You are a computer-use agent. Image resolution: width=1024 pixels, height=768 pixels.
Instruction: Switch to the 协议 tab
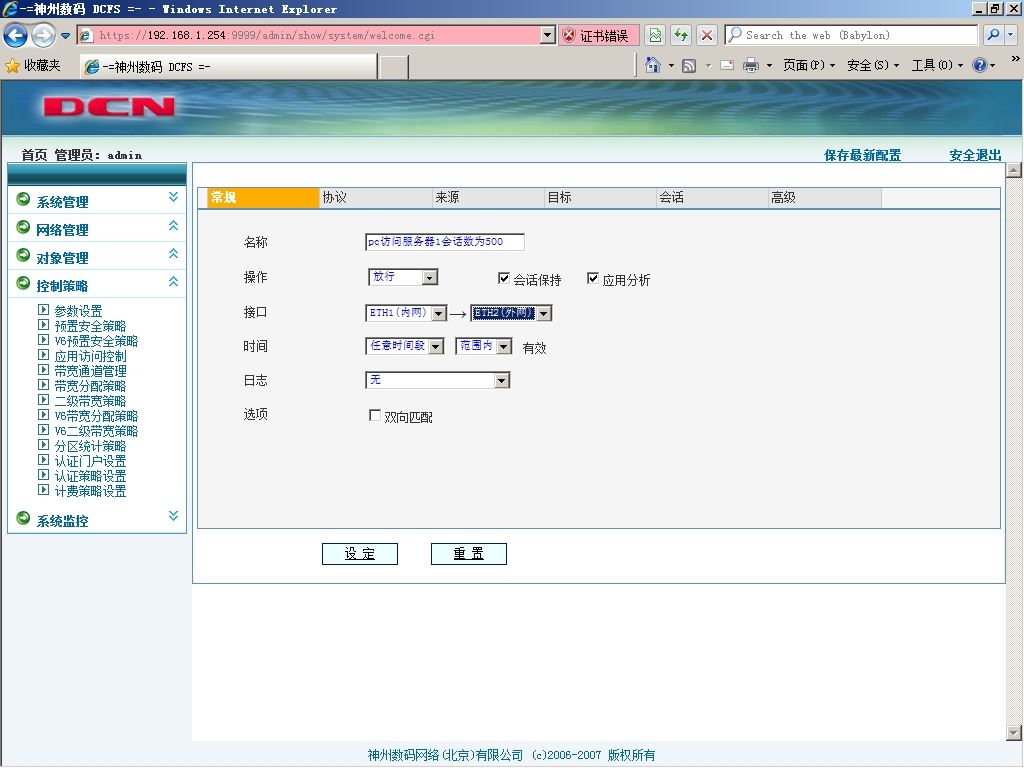click(x=375, y=198)
